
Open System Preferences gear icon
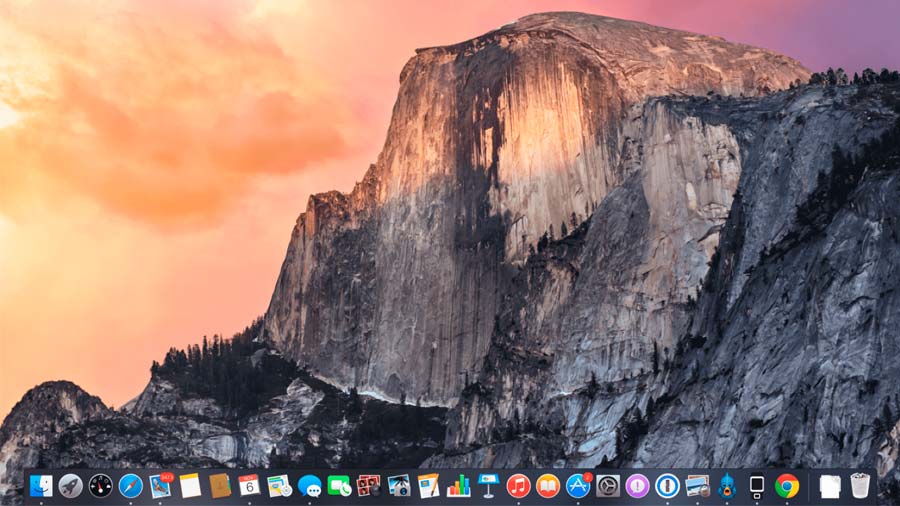click(x=608, y=486)
